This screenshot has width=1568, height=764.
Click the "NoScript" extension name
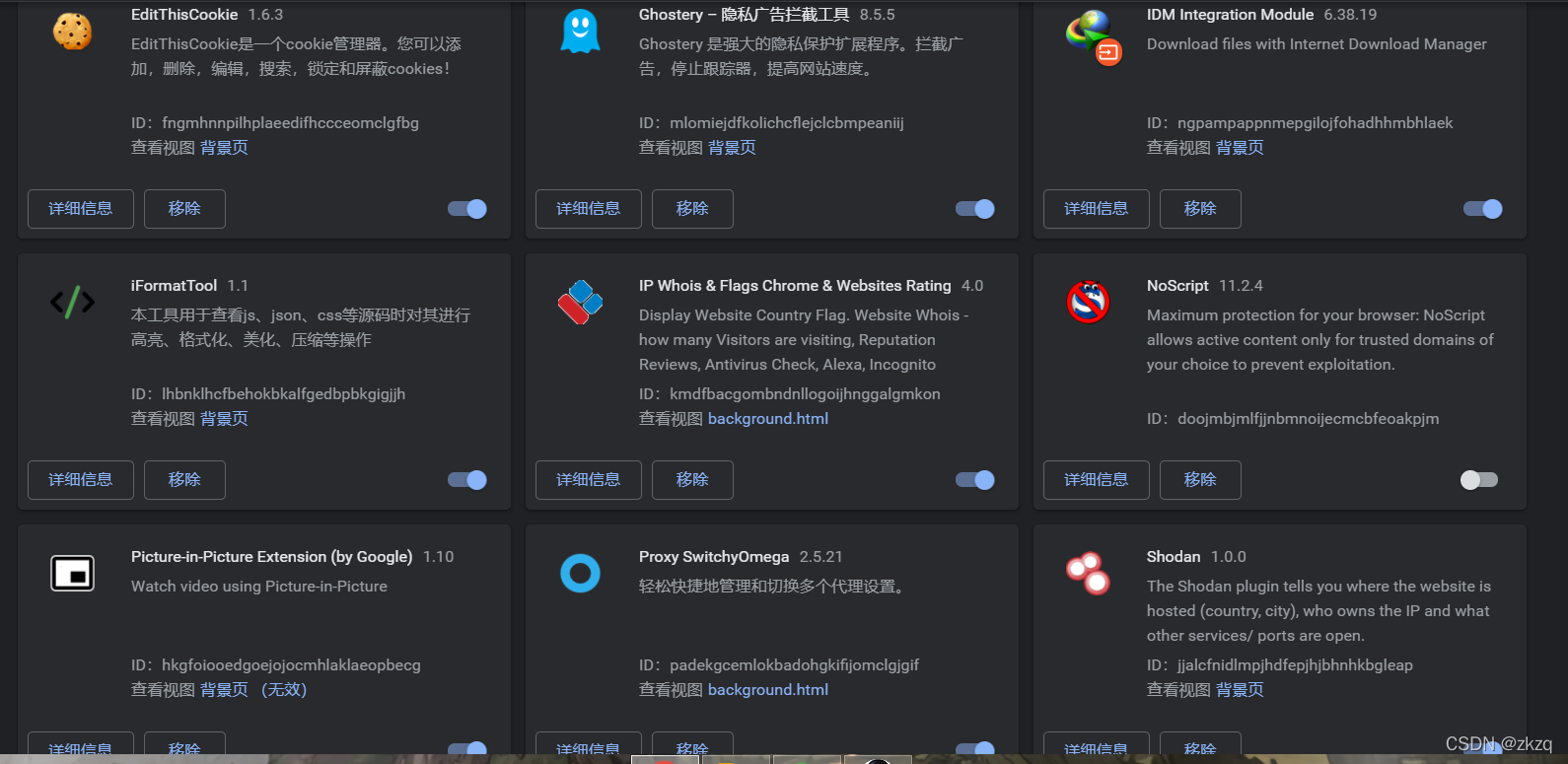pyautogui.click(x=1177, y=286)
